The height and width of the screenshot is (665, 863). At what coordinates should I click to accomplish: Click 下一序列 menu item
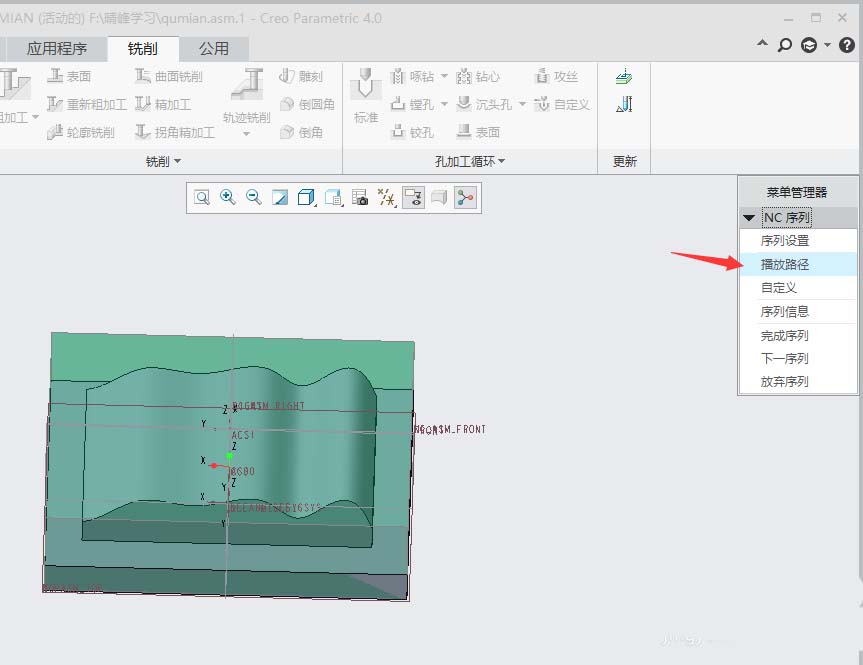pos(798,358)
